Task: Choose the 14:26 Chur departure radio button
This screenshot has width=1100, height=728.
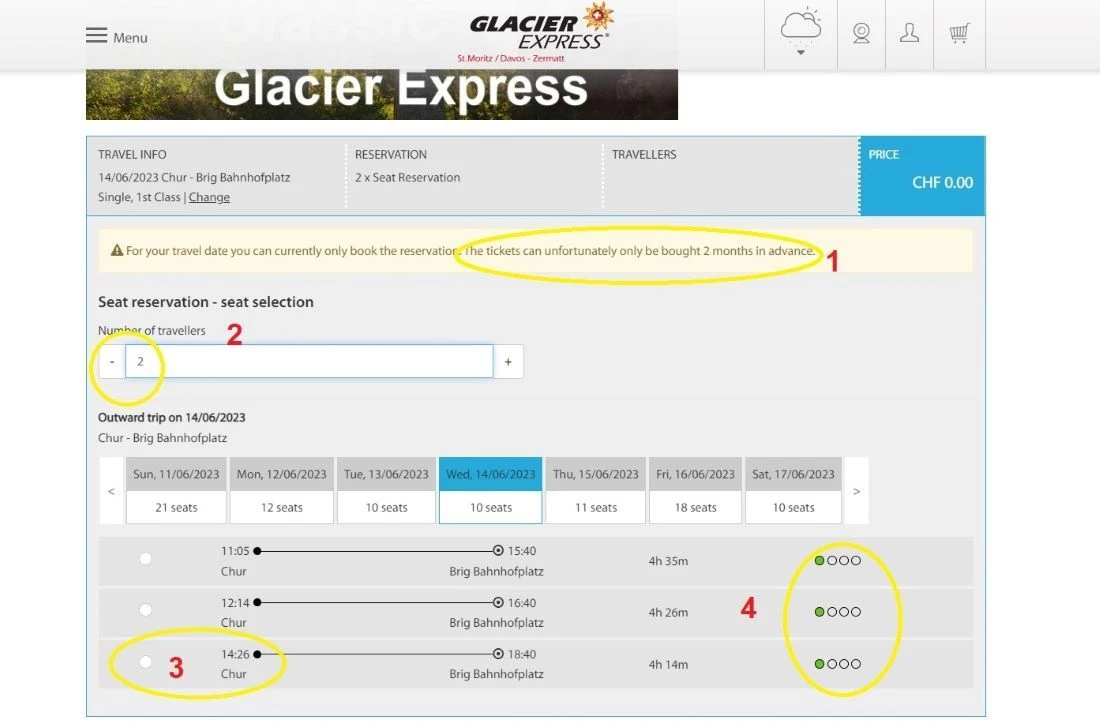Action: (145, 662)
